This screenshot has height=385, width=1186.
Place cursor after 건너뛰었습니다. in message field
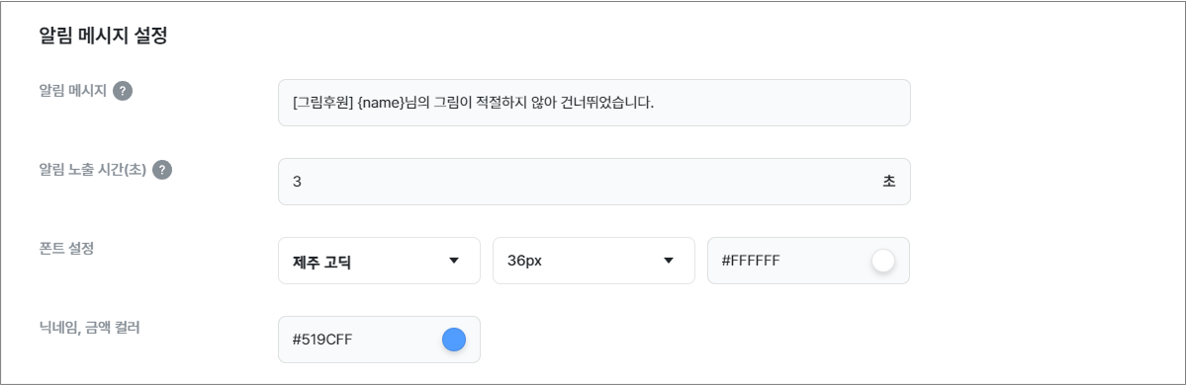(x=655, y=103)
